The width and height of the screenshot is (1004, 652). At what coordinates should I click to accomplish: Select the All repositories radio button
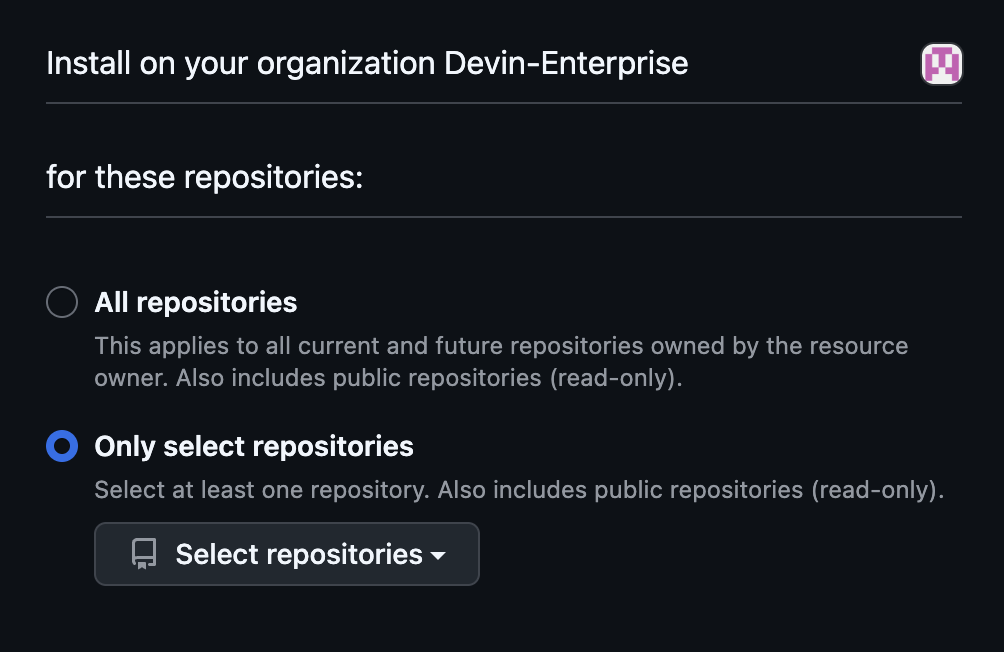pos(62,301)
